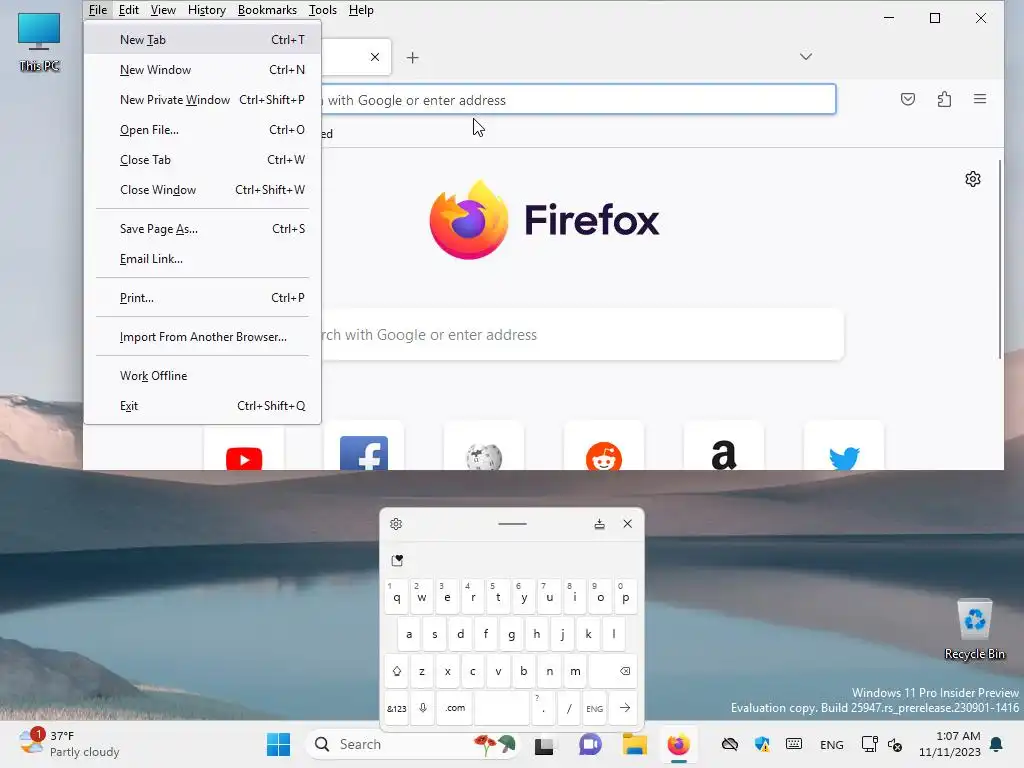Close the current Firefox tab
The width and height of the screenshot is (1024, 768).
click(x=375, y=57)
